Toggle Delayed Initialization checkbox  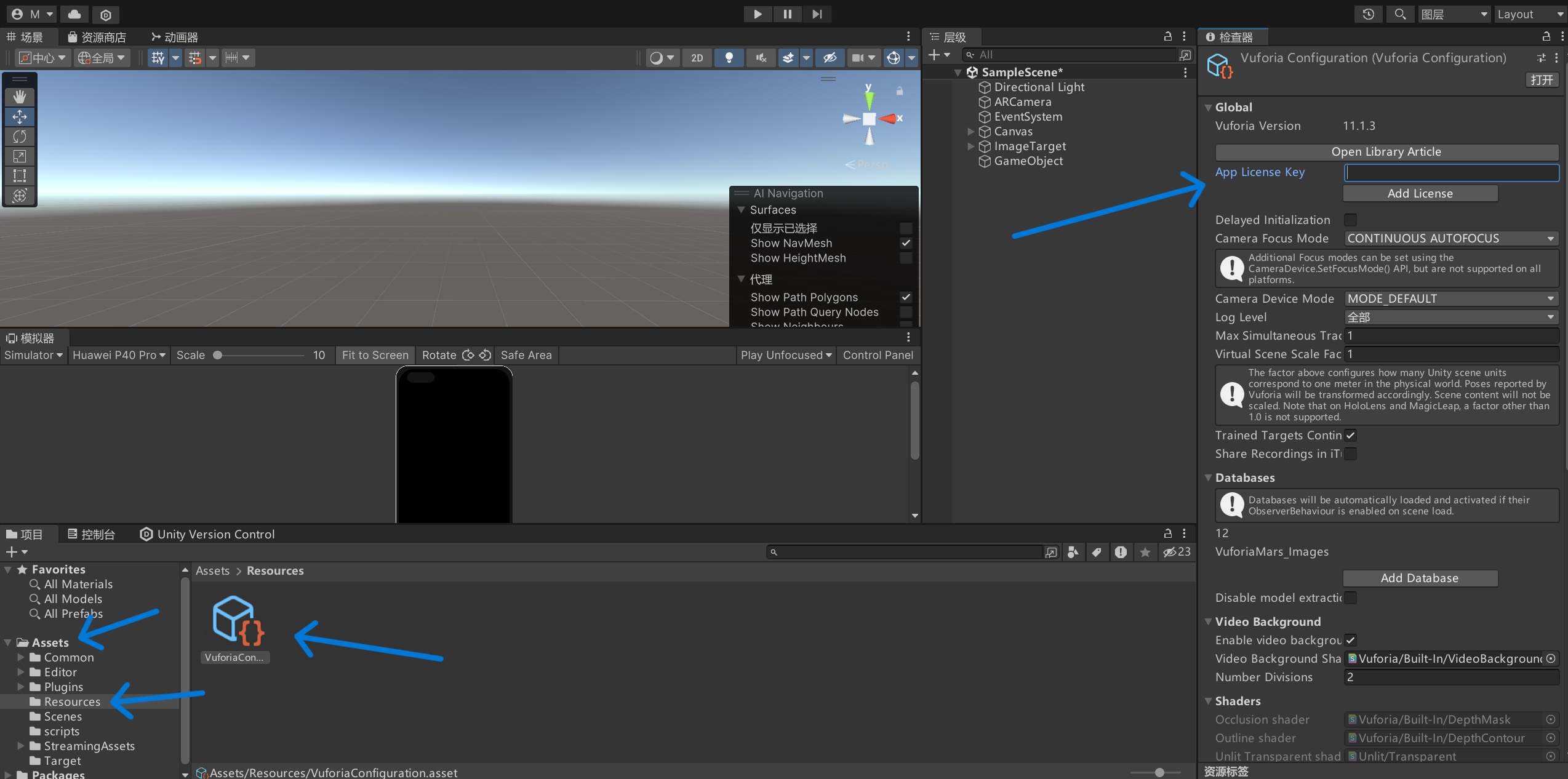[1351, 220]
